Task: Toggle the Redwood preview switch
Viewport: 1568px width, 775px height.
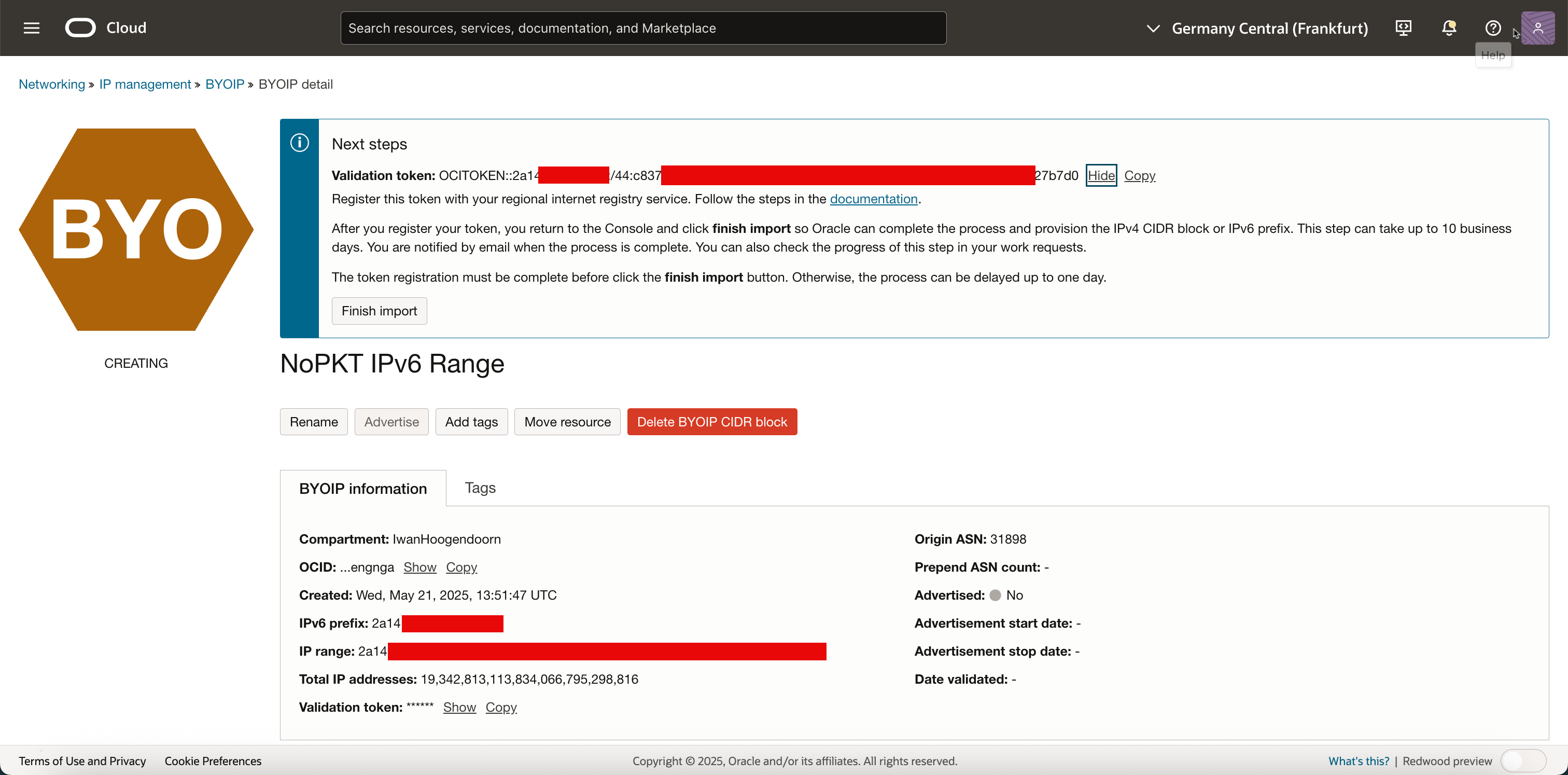Action: (1522, 760)
